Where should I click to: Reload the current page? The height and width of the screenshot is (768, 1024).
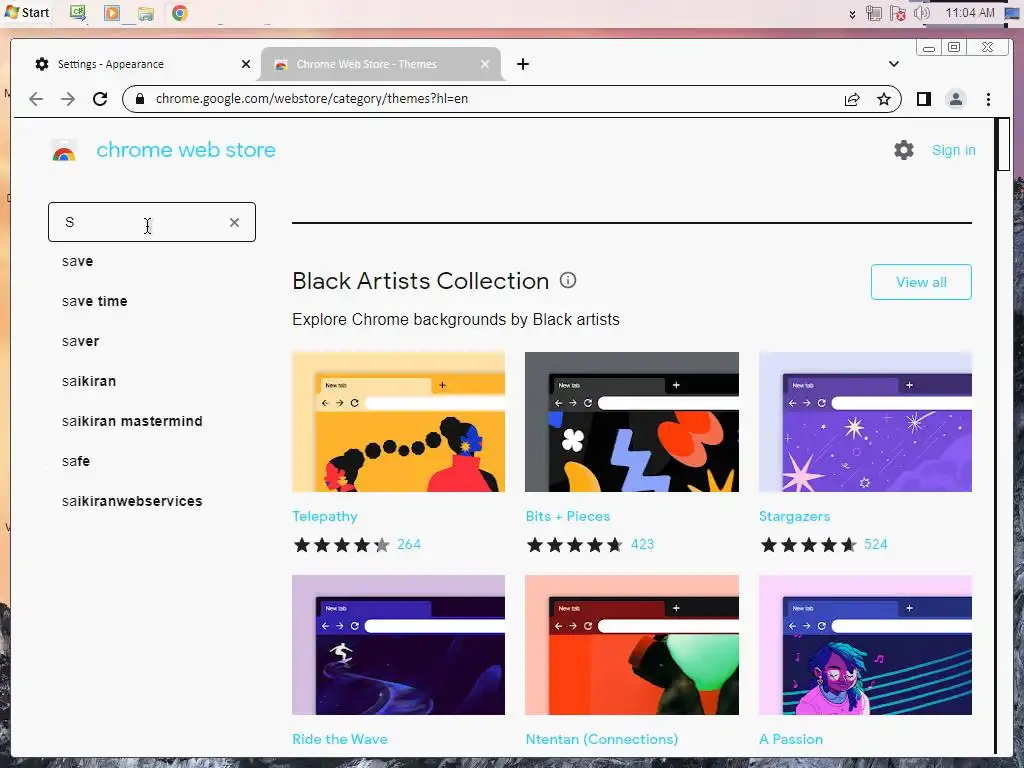(x=100, y=99)
